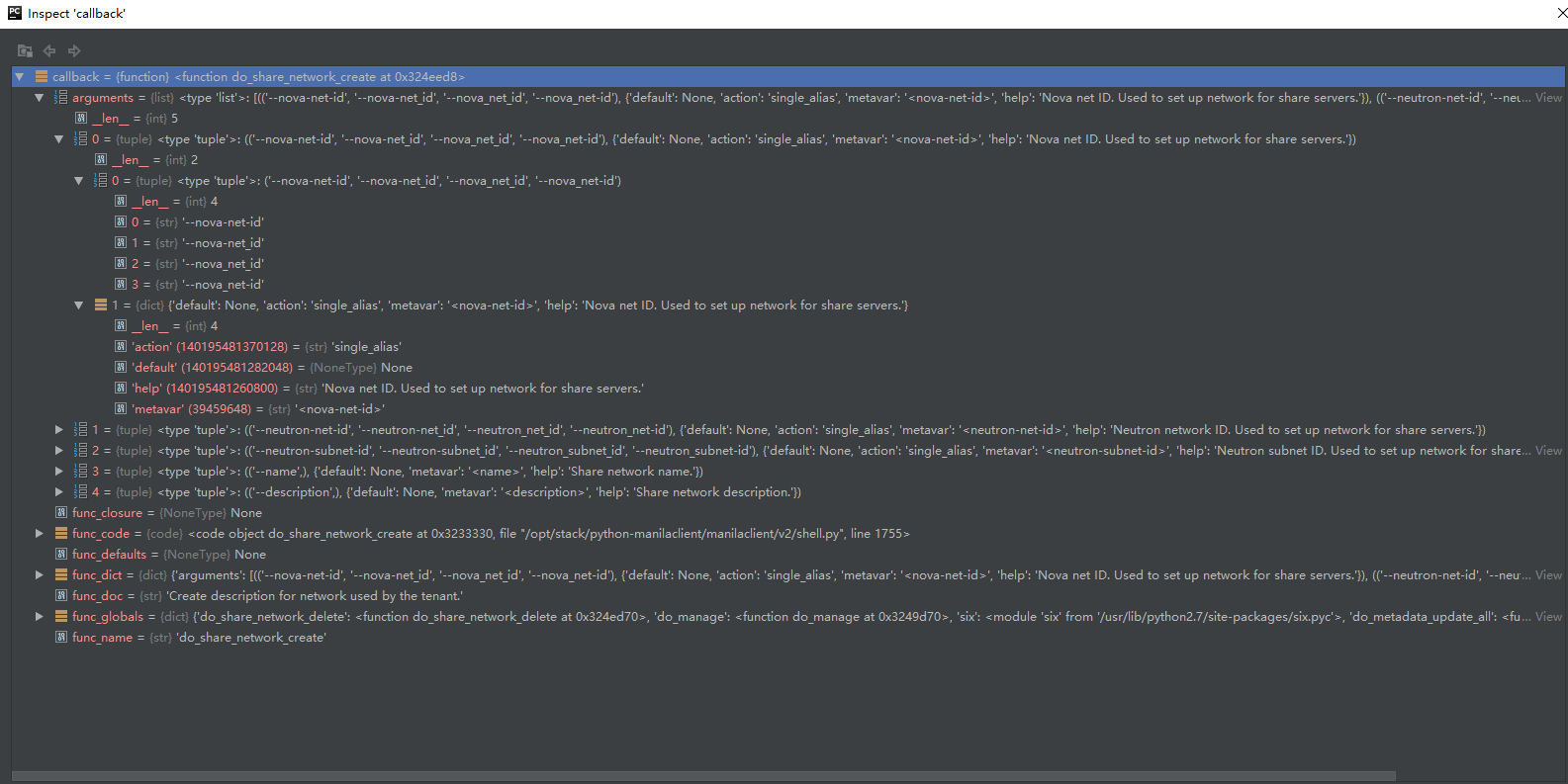Click the icon beside the 'action' key
1568x784 pixels.
(x=121, y=346)
